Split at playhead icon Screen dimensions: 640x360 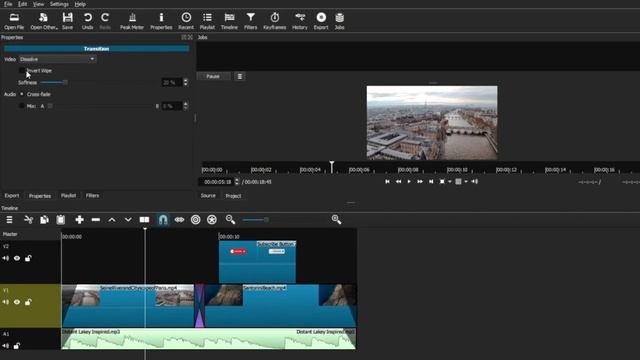pyautogui.click(x=144, y=220)
